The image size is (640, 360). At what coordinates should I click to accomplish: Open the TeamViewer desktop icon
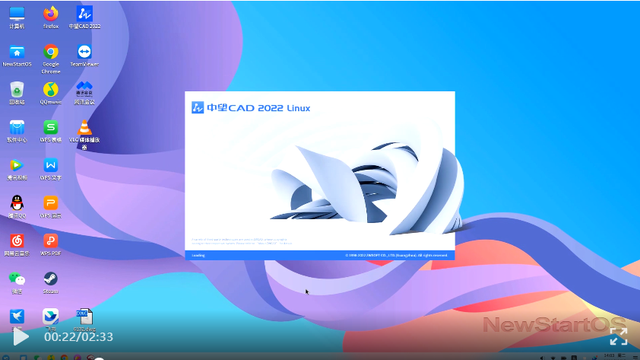point(84,56)
